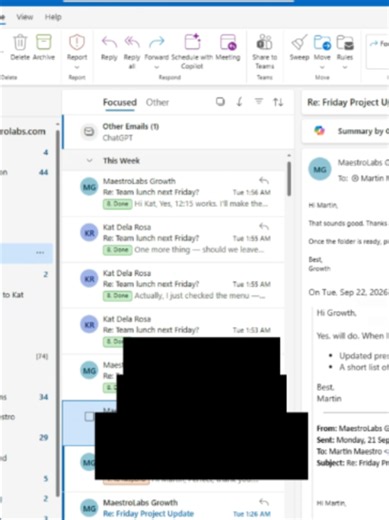This screenshot has width=389, height=520.
Task: Open the Report shield button
Action: pyautogui.click(x=77, y=42)
